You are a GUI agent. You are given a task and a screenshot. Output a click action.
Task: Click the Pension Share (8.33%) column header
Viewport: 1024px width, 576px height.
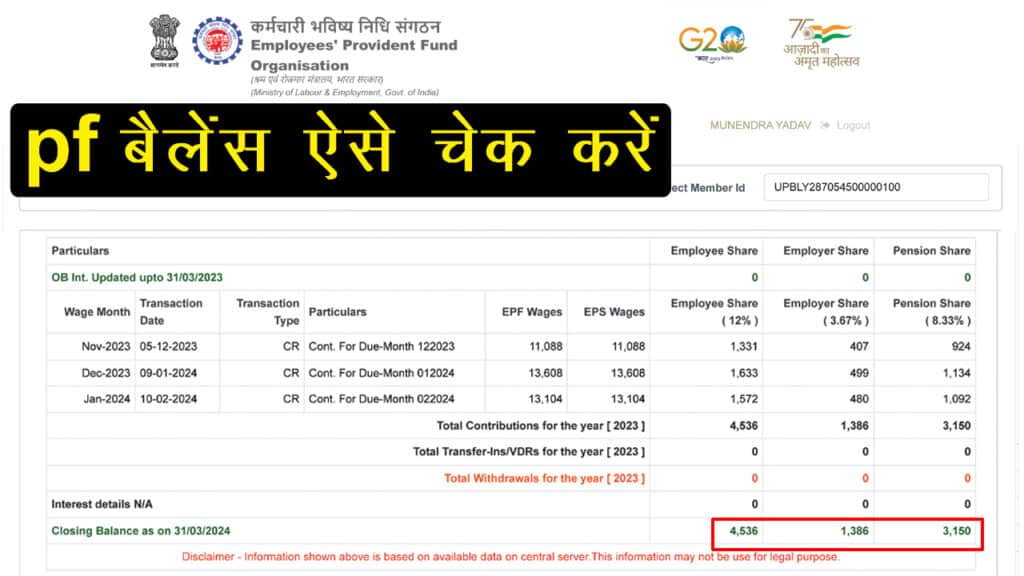(931, 312)
